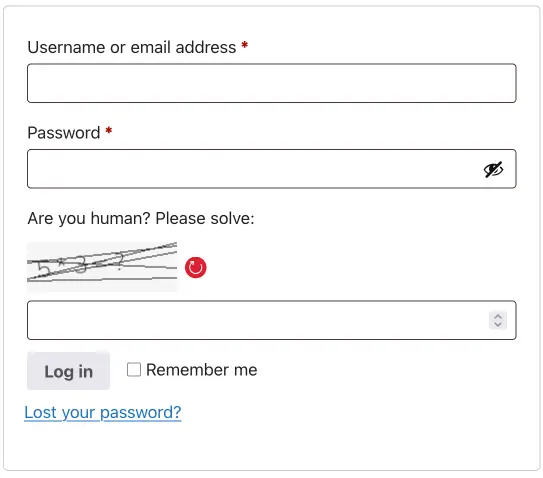Image resolution: width=543 pixels, height=478 pixels.
Task: Click the question mark in captcha image
Action: (119, 262)
